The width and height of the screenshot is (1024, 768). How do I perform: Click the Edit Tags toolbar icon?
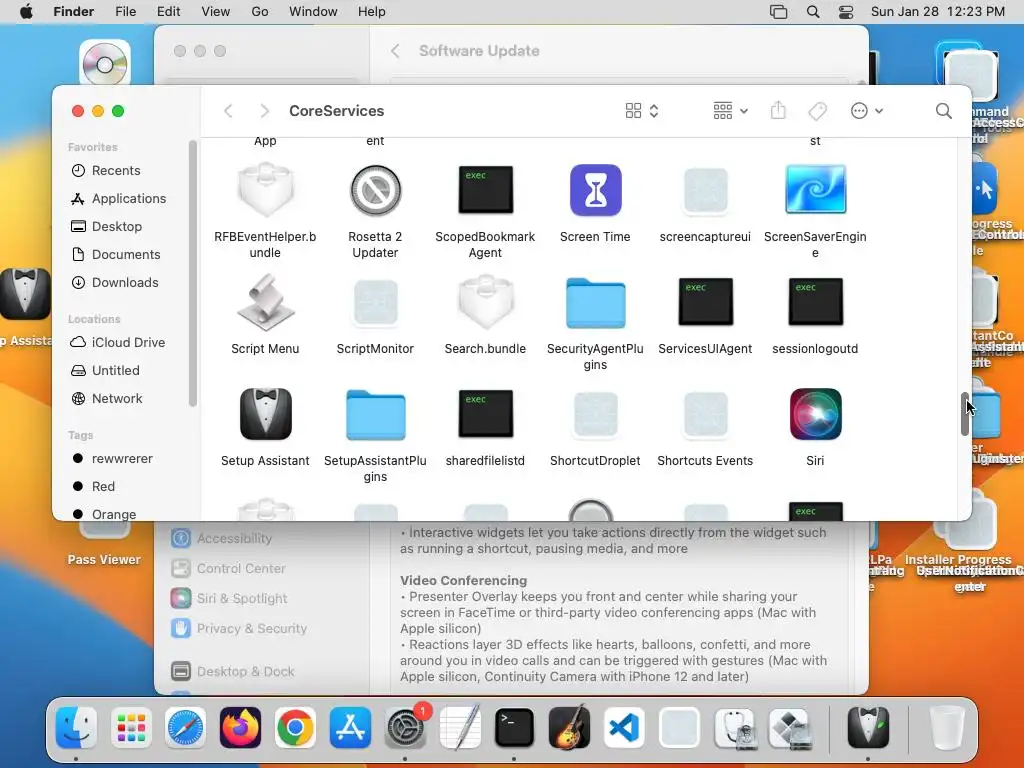pyautogui.click(x=817, y=111)
